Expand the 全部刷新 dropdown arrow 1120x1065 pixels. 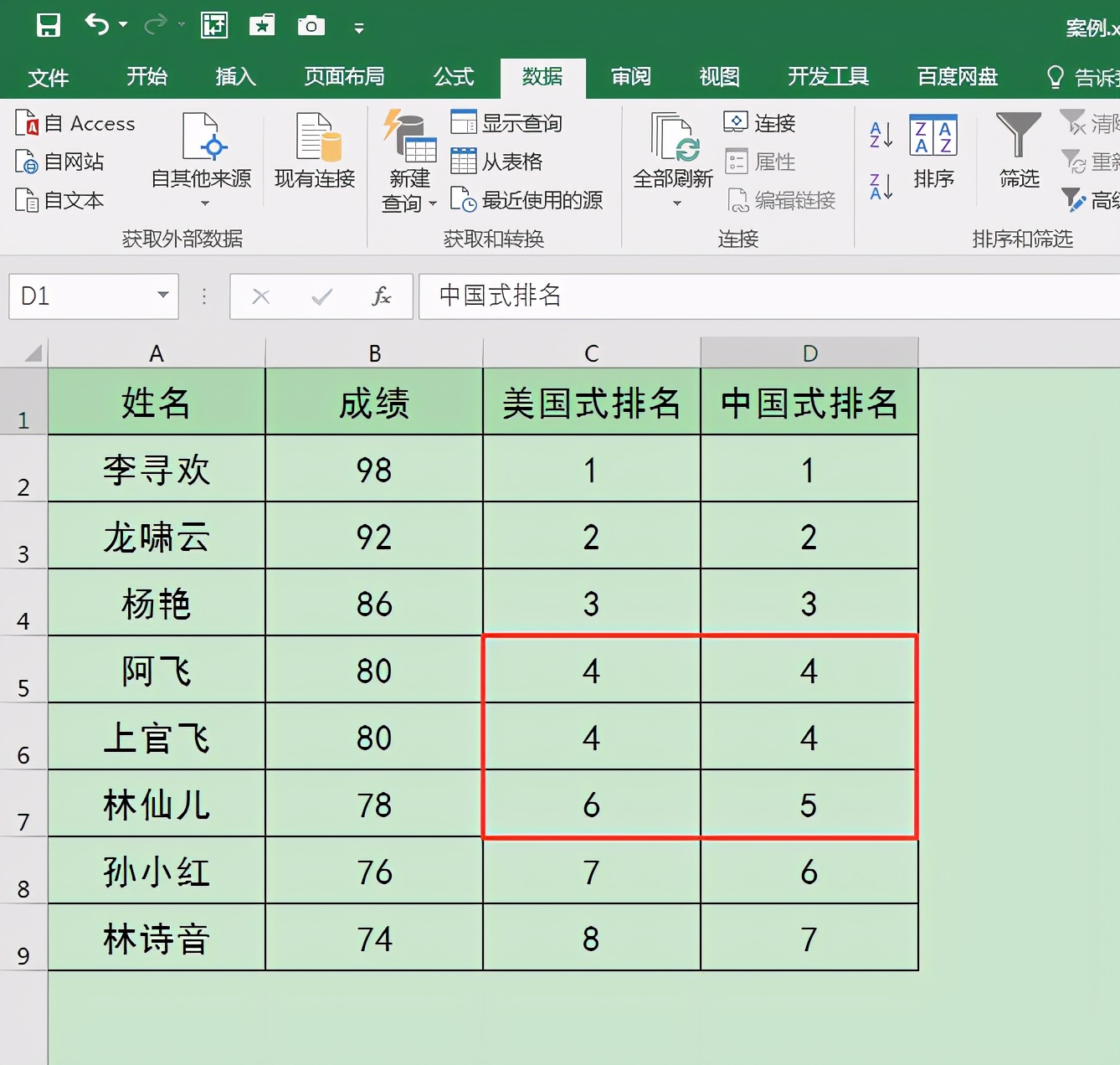(x=677, y=203)
